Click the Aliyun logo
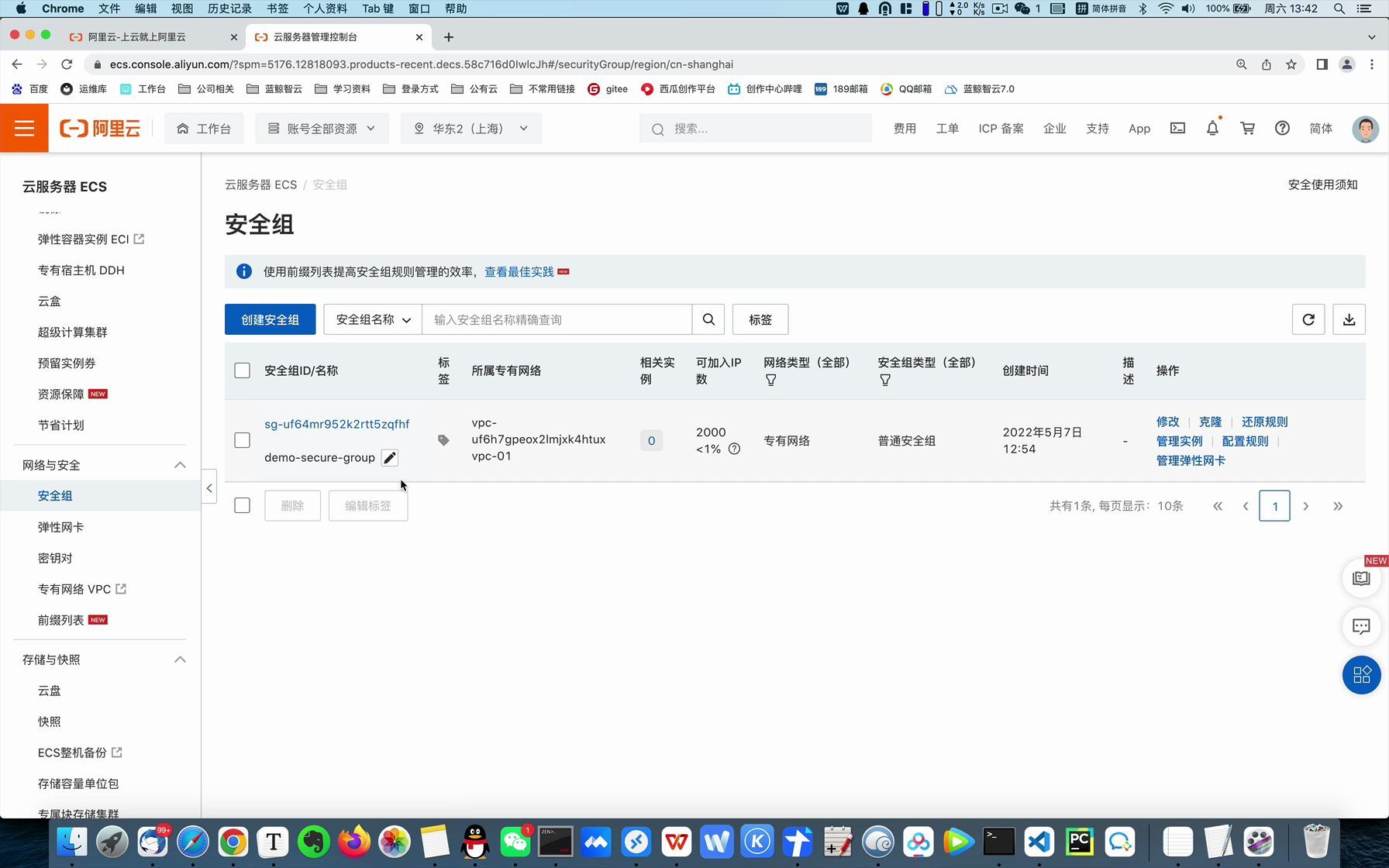Image resolution: width=1389 pixels, height=868 pixels. tap(100, 129)
